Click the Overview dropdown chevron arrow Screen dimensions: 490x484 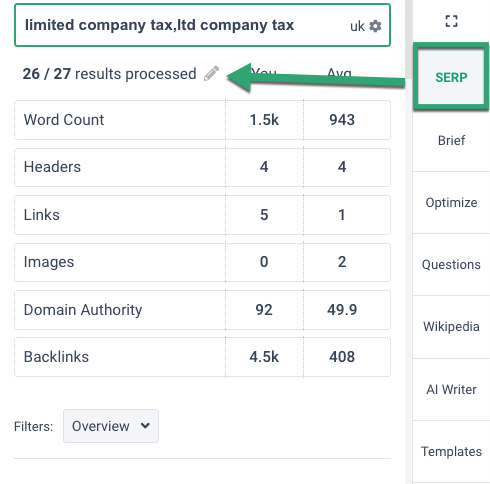(x=145, y=425)
